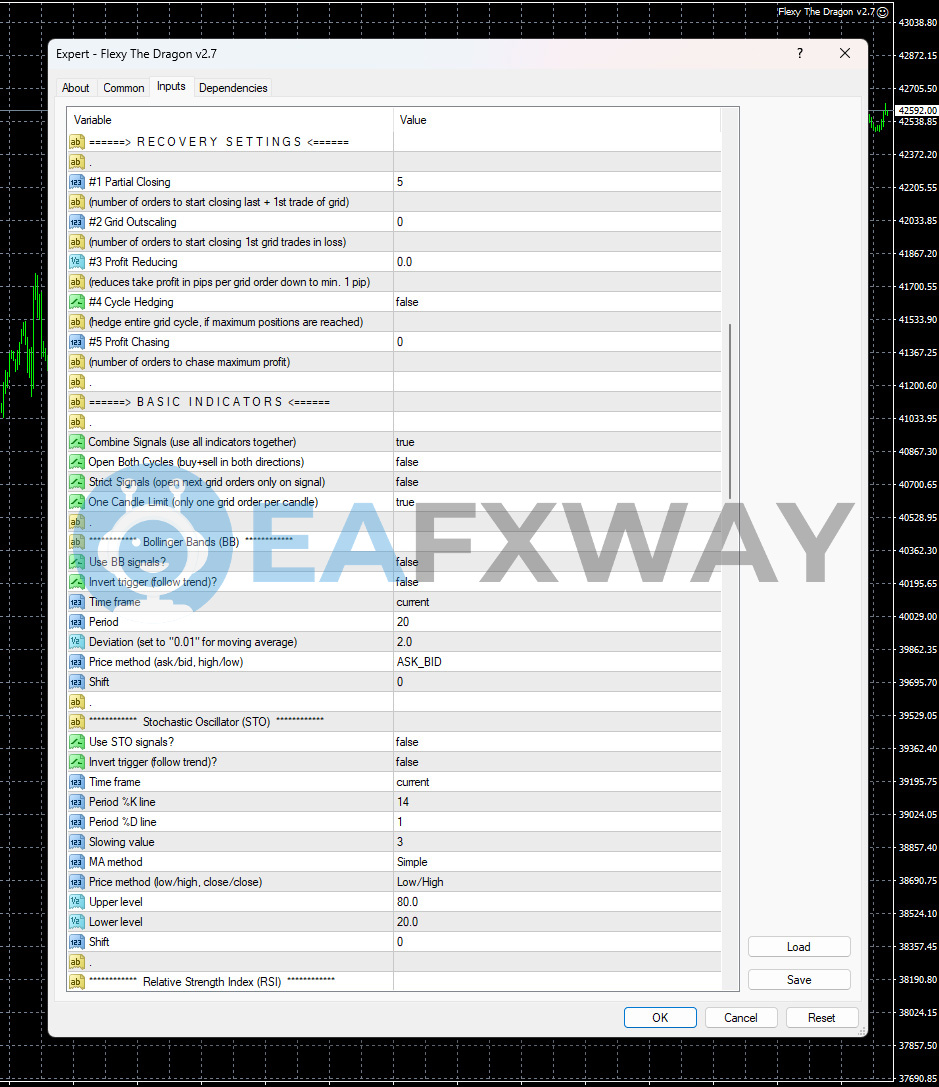Click Load to import a settings file
939x1087 pixels.
799,947
